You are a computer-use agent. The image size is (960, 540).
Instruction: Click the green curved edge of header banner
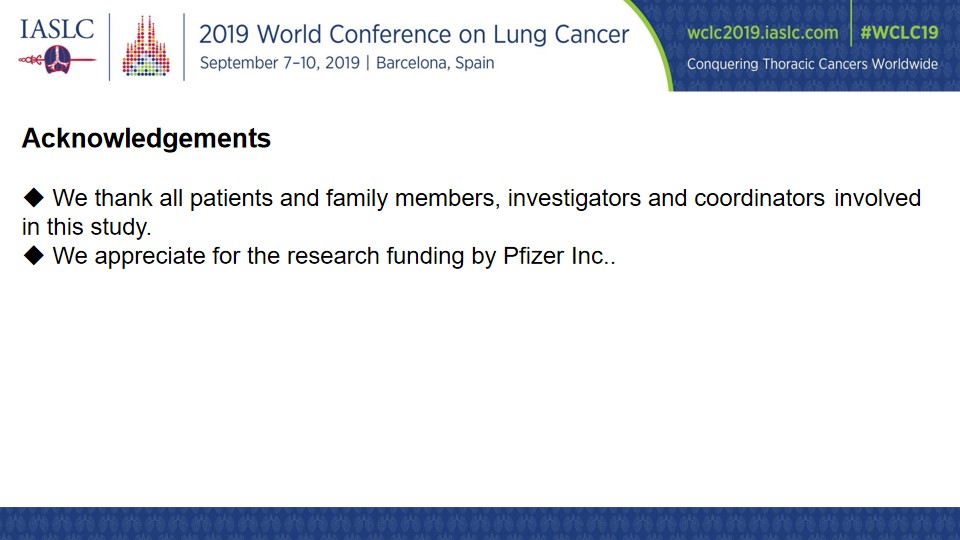(654, 46)
